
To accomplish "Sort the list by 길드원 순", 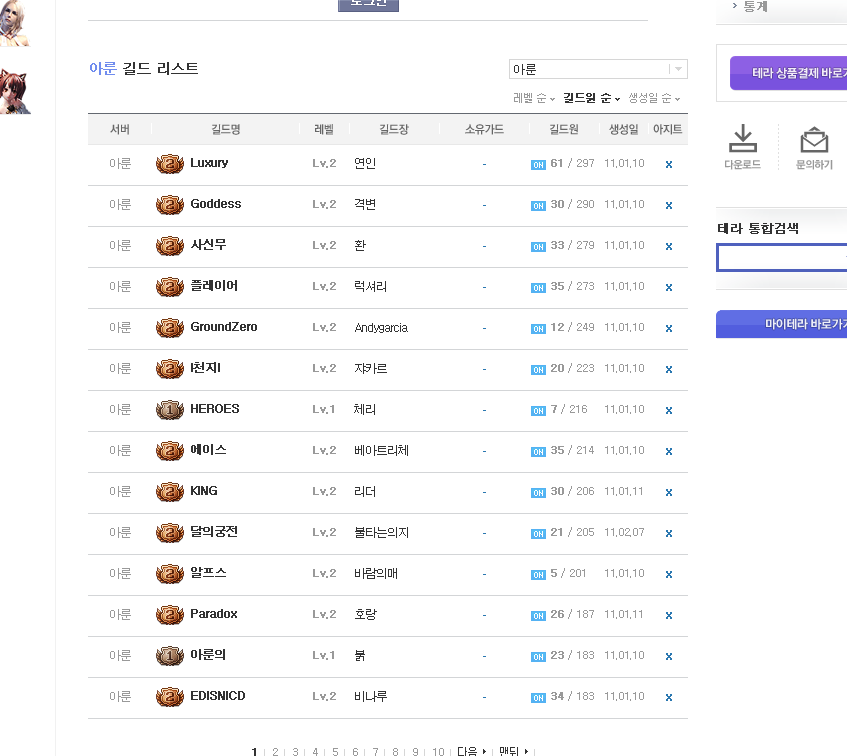I will point(591,98).
